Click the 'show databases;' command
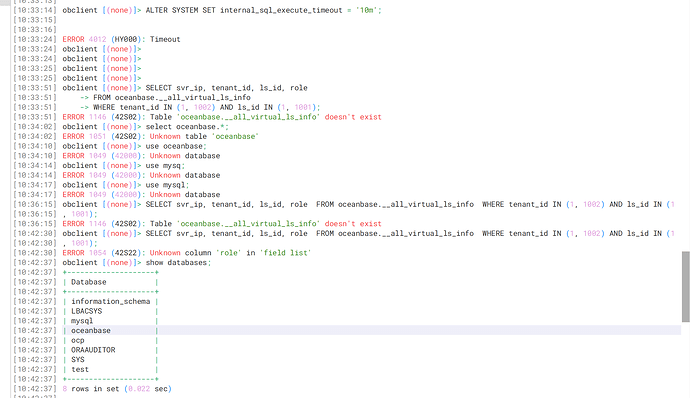The width and height of the screenshot is (690, 398). click(178, 262)
